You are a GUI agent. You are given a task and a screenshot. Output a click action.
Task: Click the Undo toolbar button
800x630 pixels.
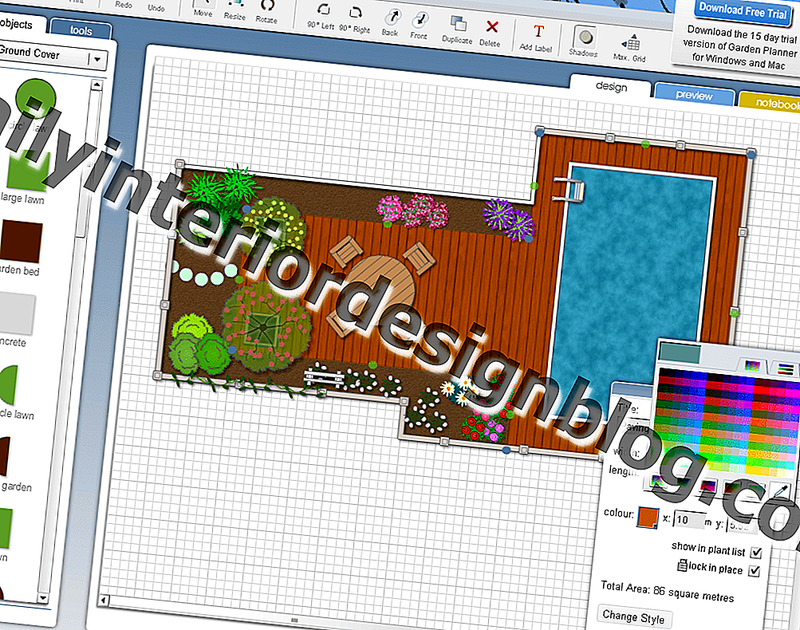[156, 8]
